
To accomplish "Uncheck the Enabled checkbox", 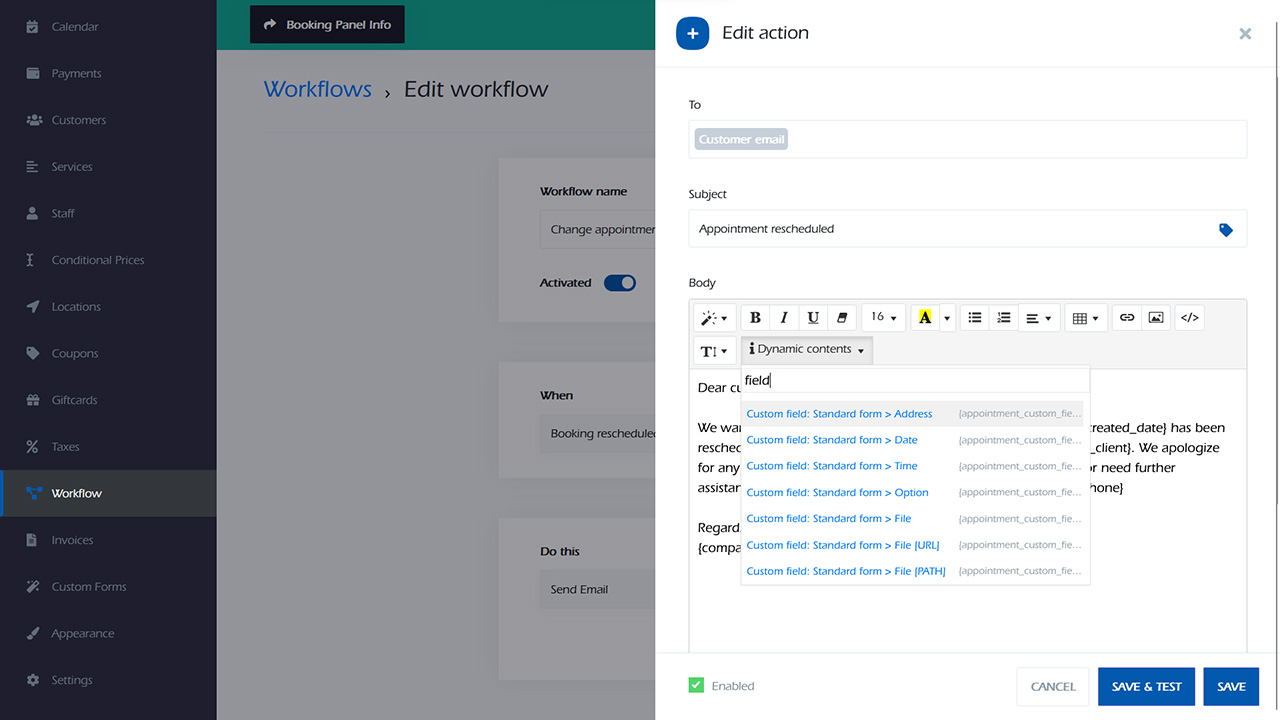I will click(696, 686).
